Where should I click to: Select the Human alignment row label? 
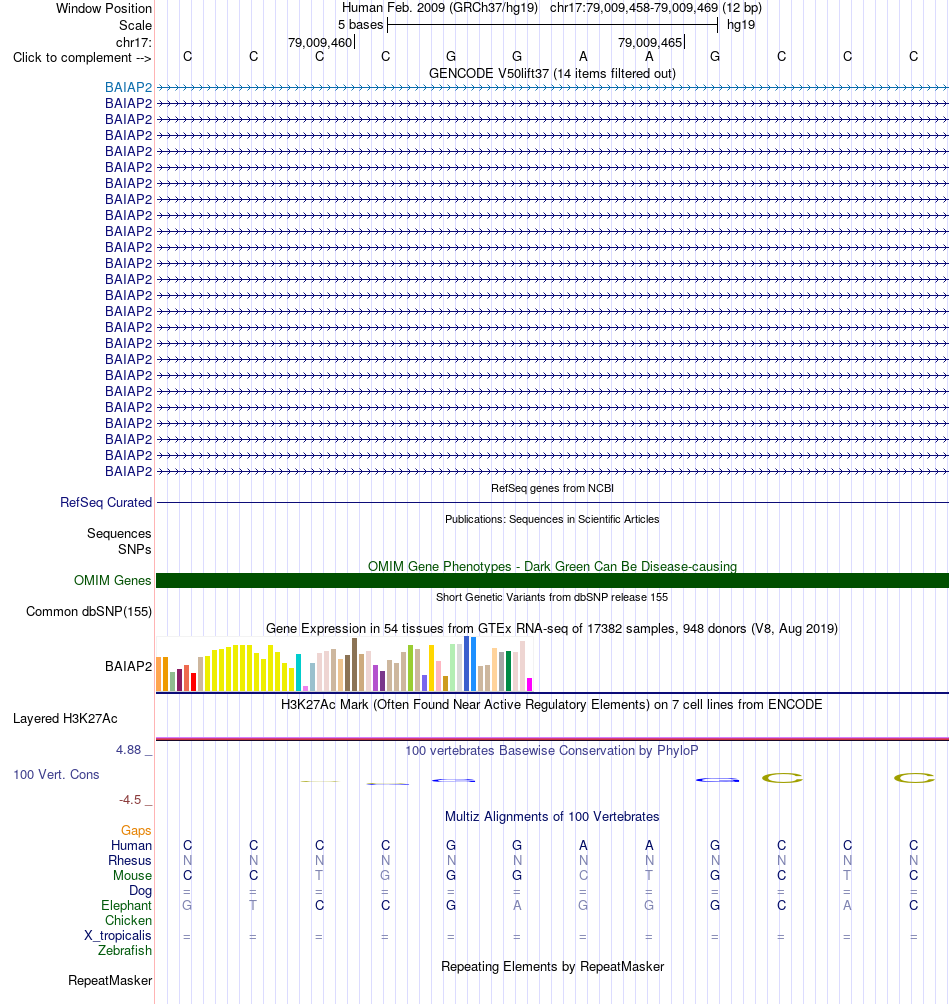pos(131,845)
